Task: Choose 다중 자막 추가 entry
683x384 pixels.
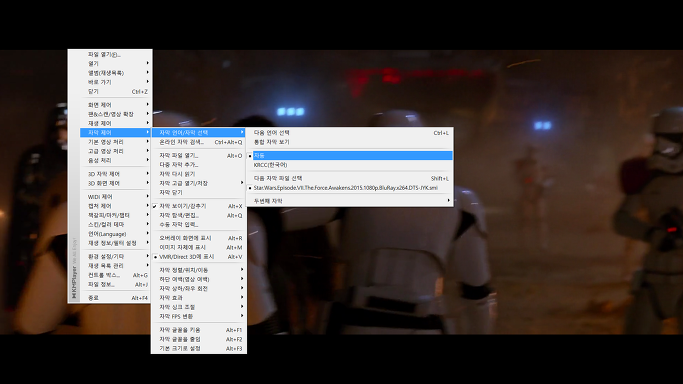Action: click(199, 165)
